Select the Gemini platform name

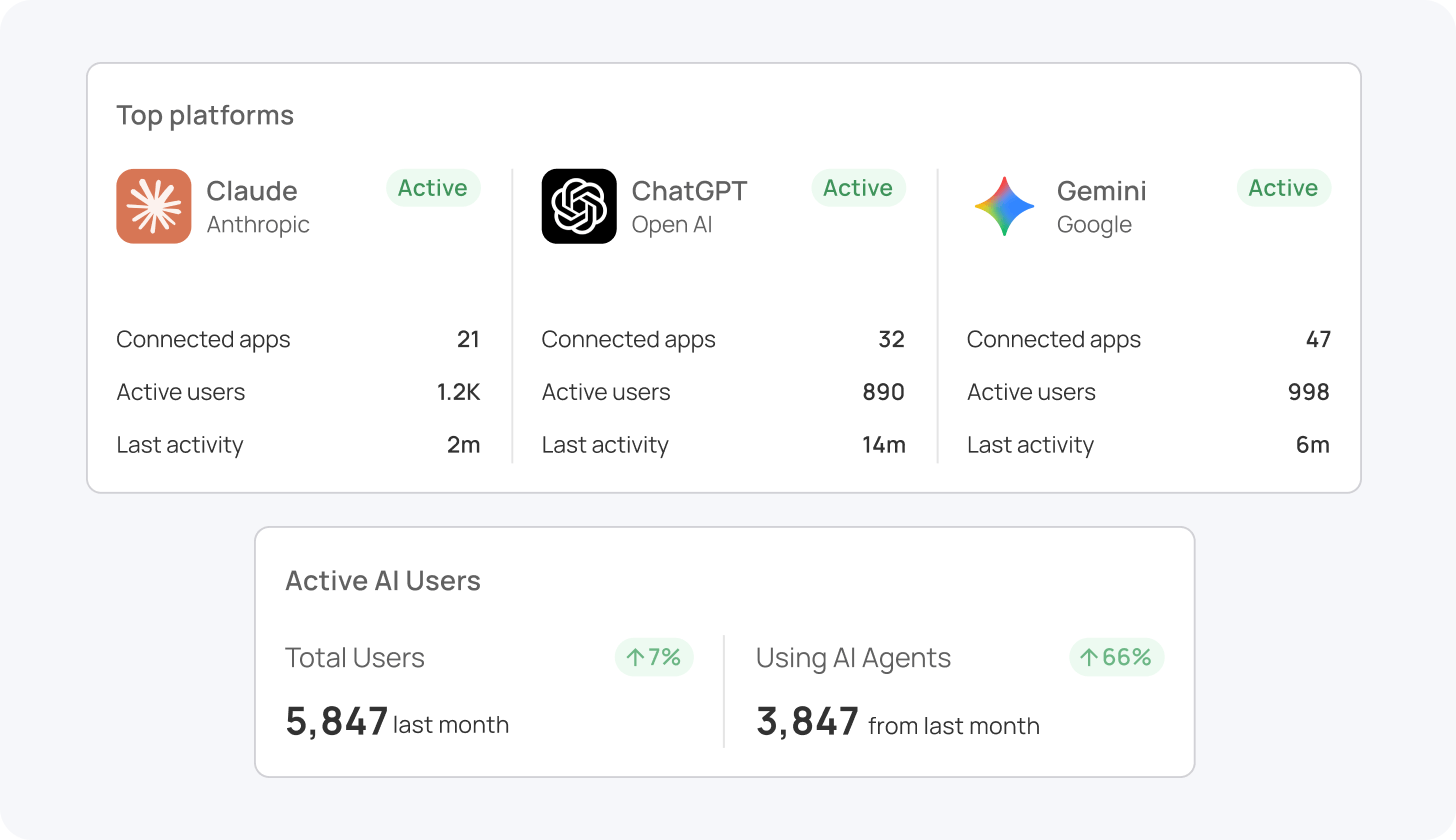1101,191
